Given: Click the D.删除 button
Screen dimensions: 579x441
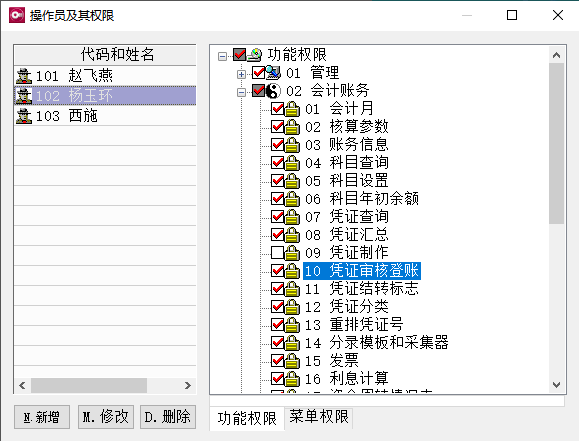Looking at the screenshot, I should [x=168, y=417].
